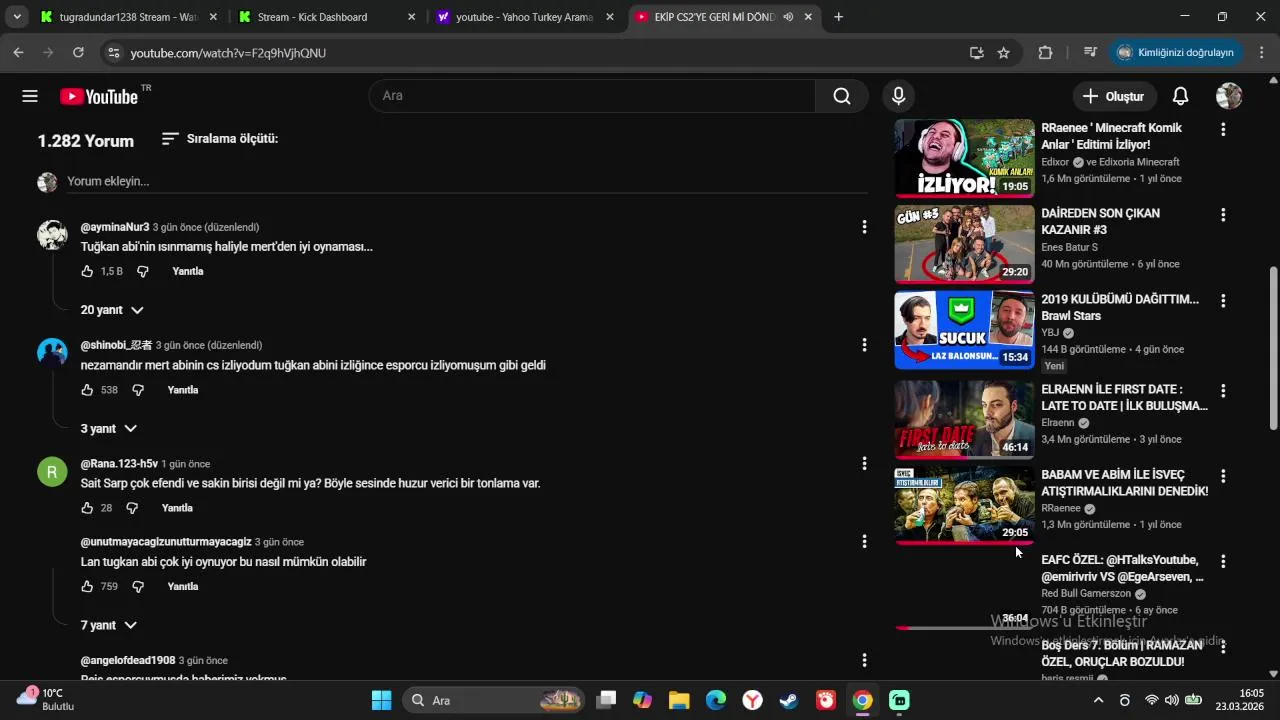Switch to the Stream - Kick Dashboard tab
1280x720 pixels.
327,17
